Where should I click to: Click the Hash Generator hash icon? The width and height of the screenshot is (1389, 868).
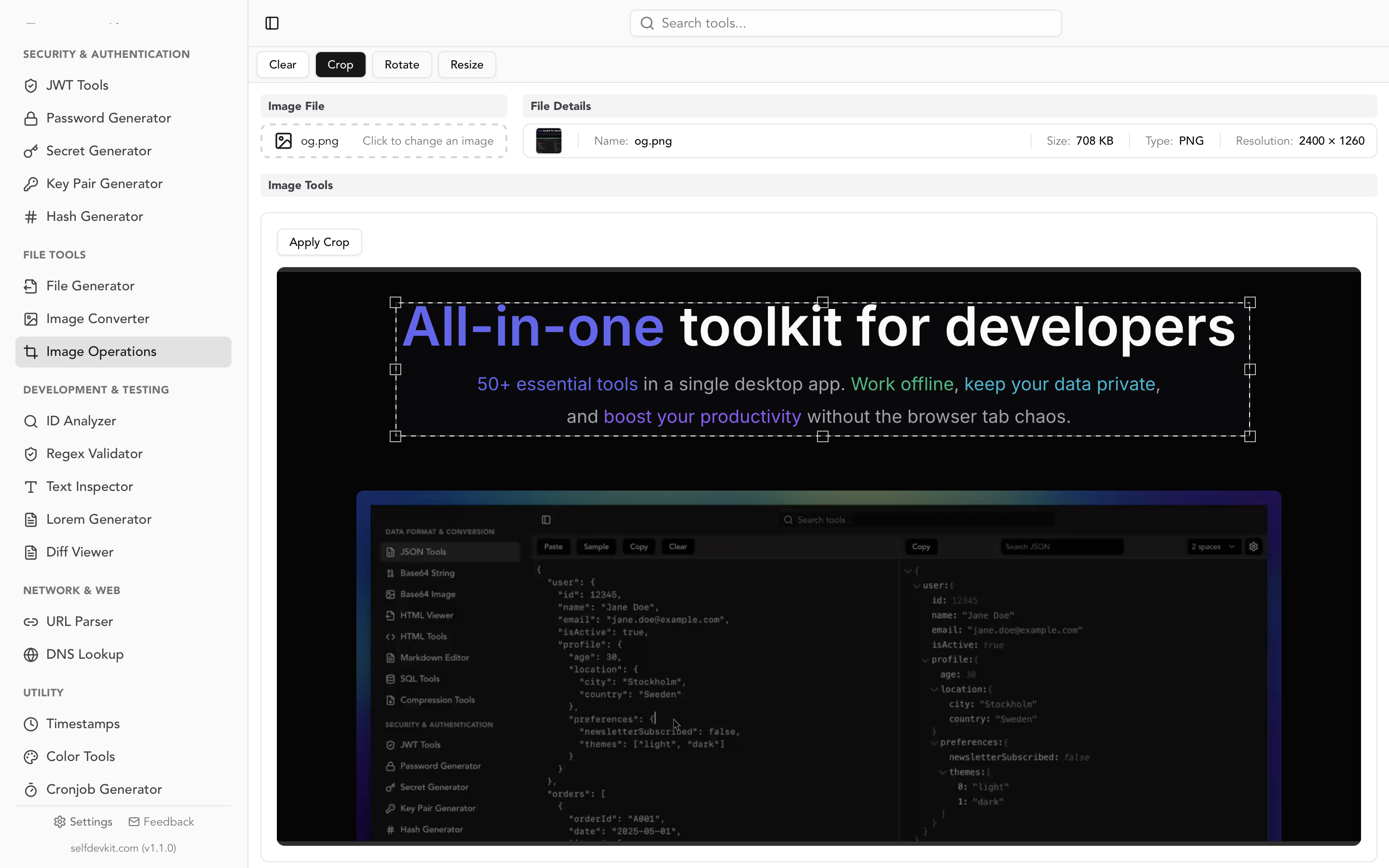(31, 217)
